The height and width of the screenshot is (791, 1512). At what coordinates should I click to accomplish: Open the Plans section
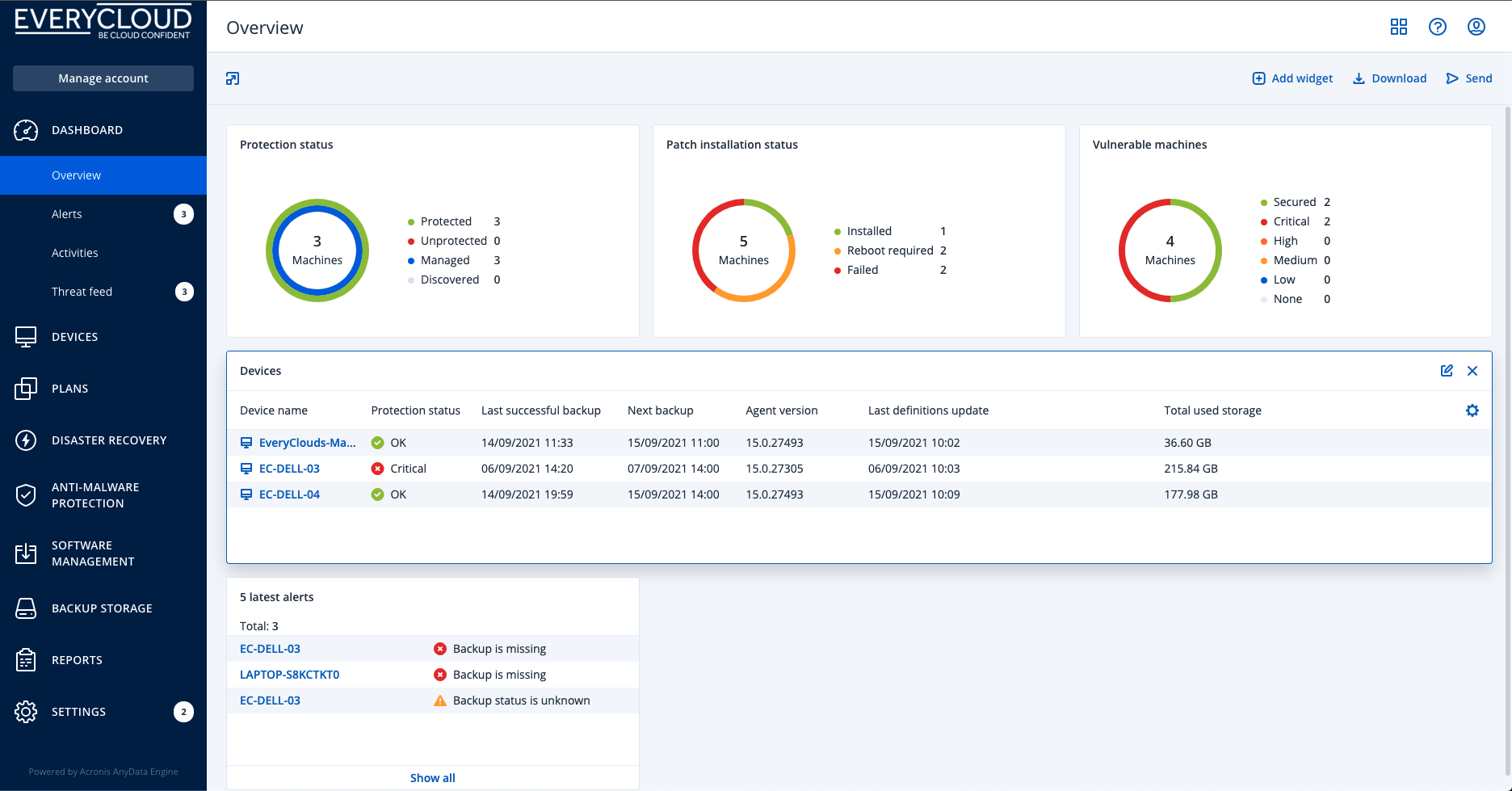click(103, 389)
